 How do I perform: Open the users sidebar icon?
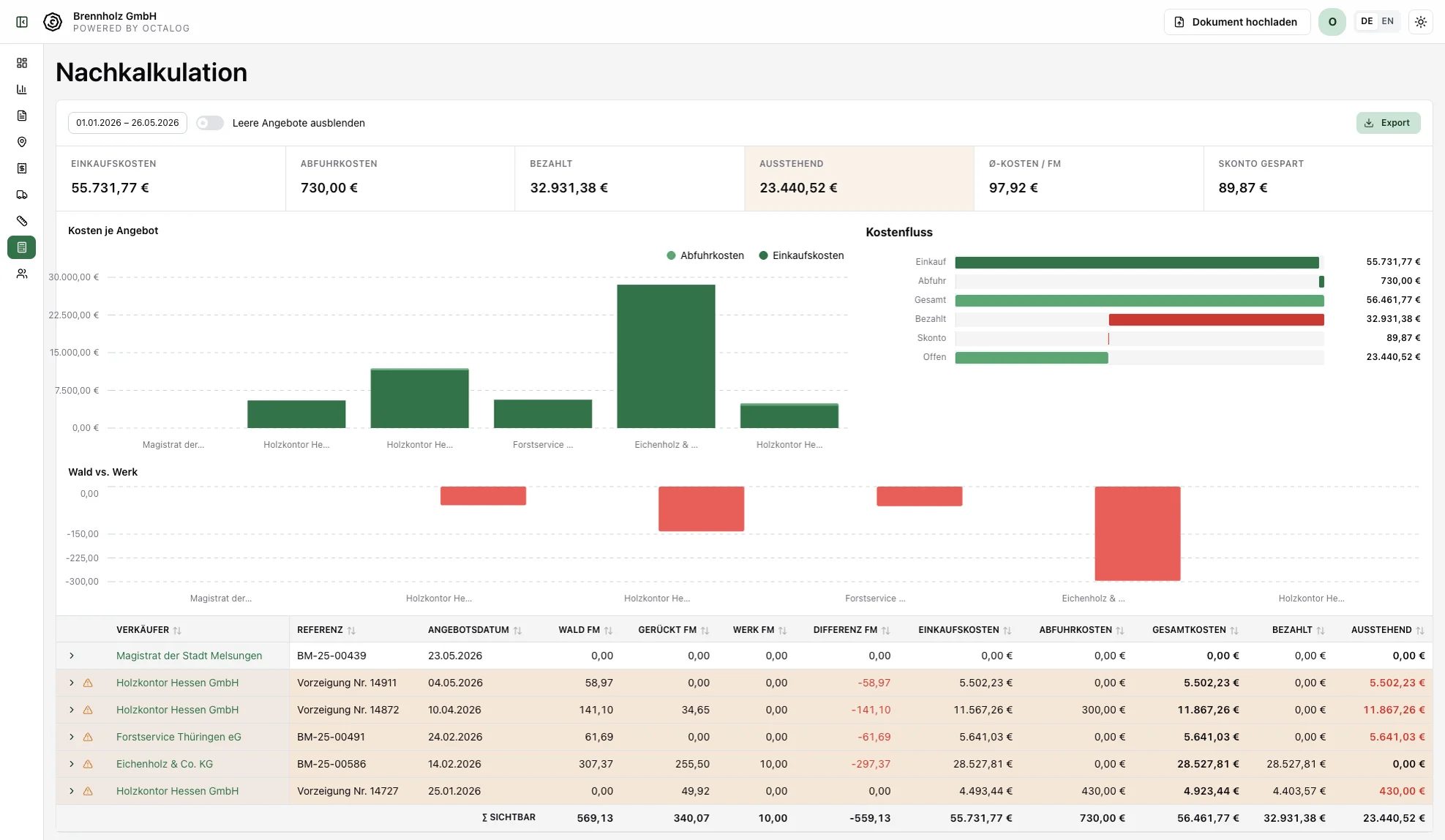point(22,274)
